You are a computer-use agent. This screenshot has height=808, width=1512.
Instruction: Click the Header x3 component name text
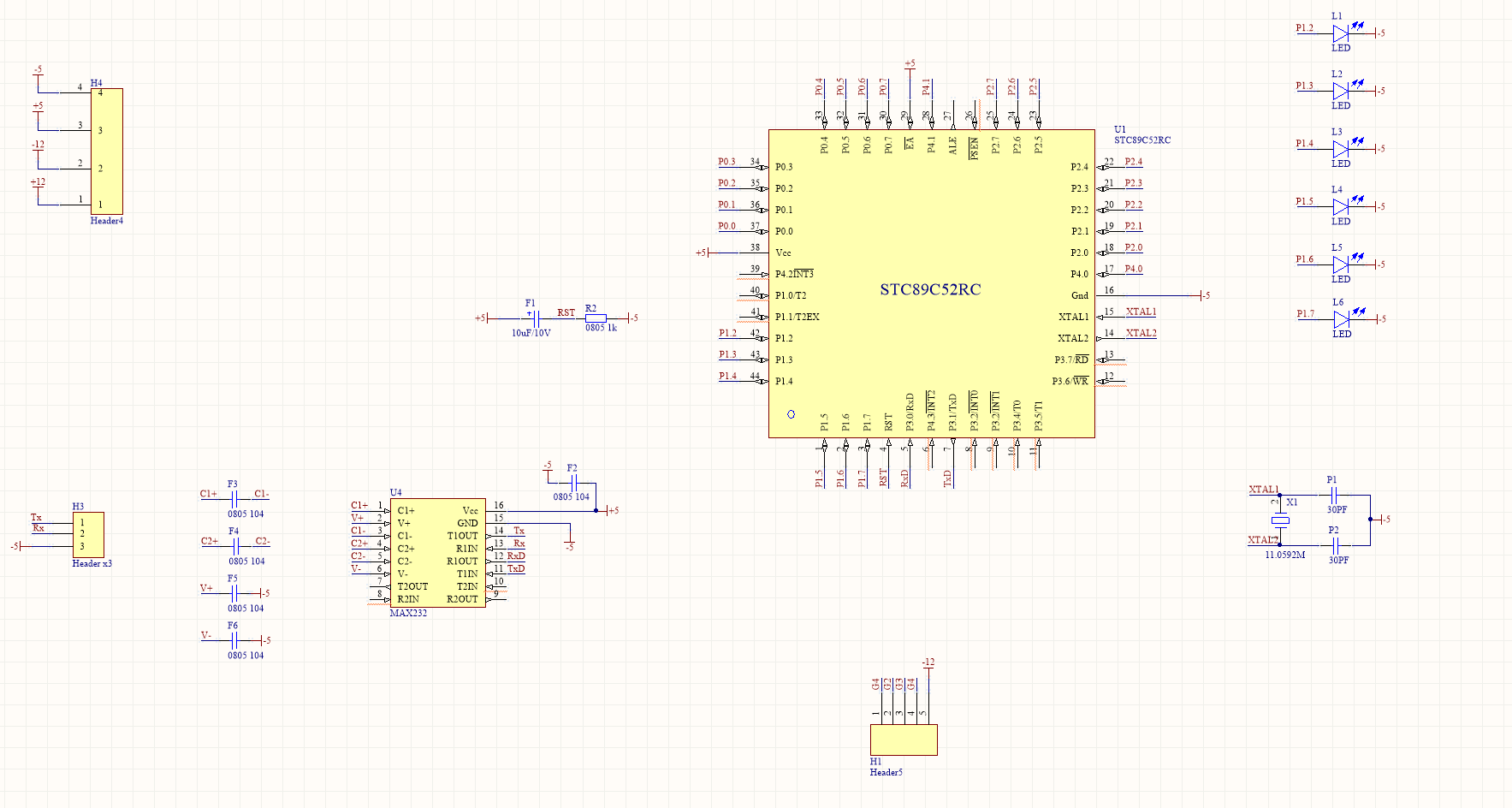[x=92, y=564]
